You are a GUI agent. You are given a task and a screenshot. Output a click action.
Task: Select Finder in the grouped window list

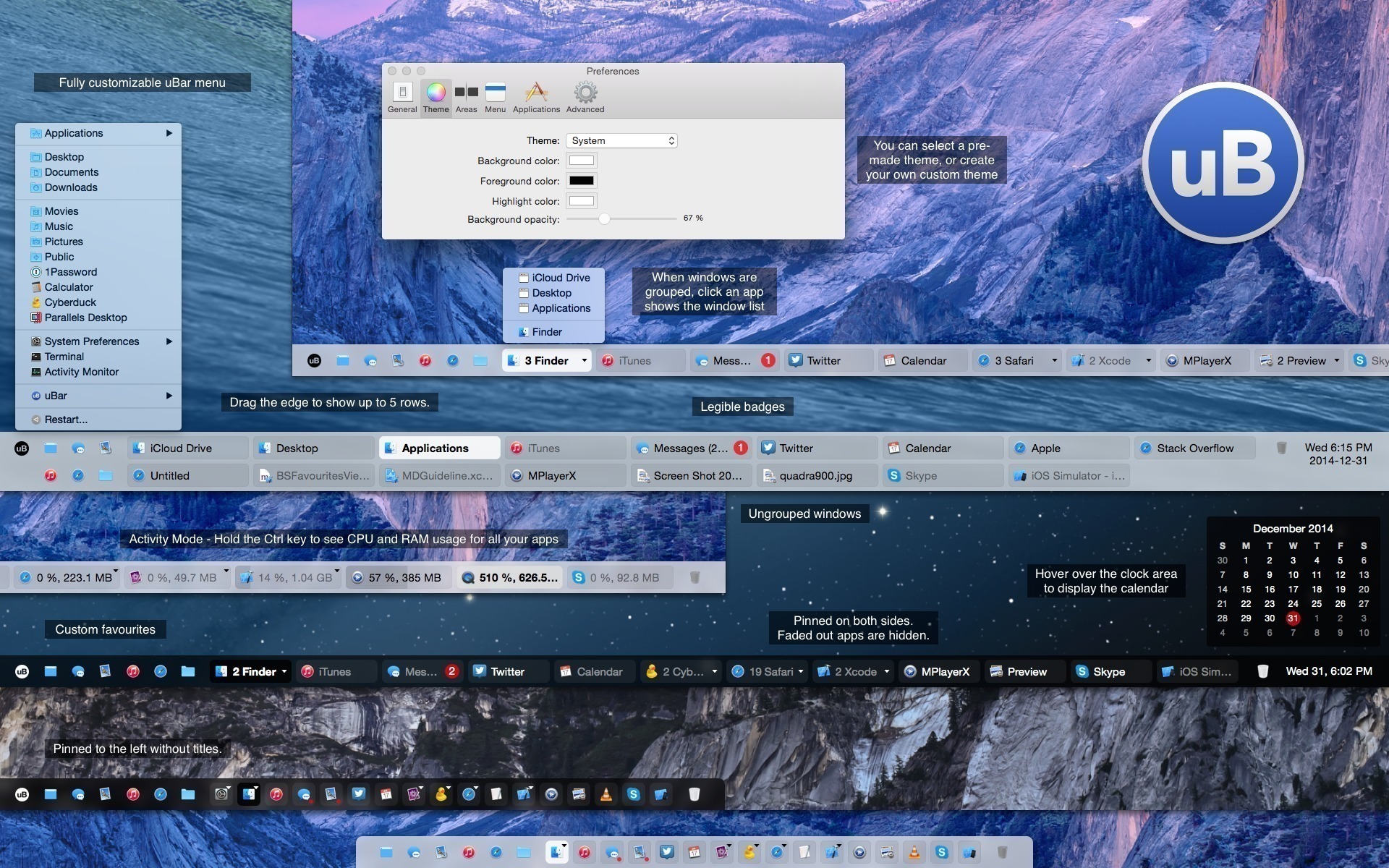(x=546, y=332)
